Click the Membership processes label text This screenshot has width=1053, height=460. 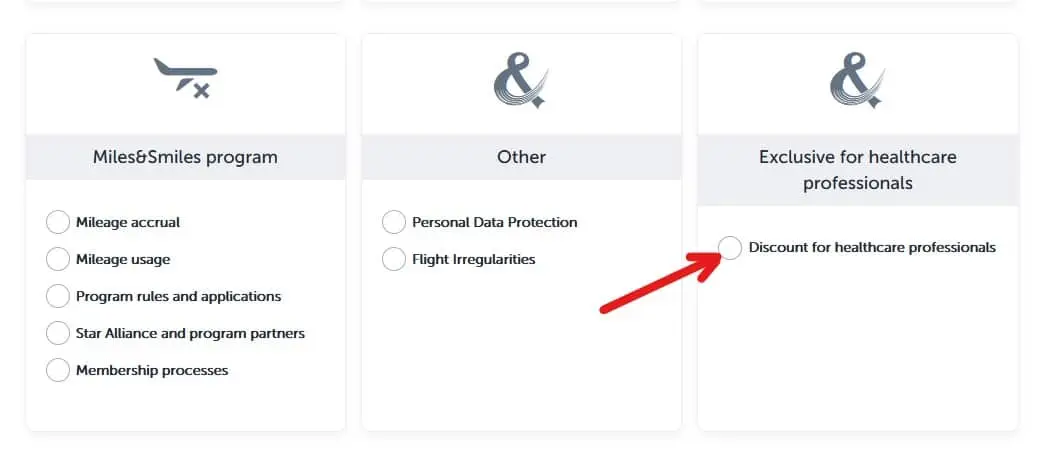[152, 370]
